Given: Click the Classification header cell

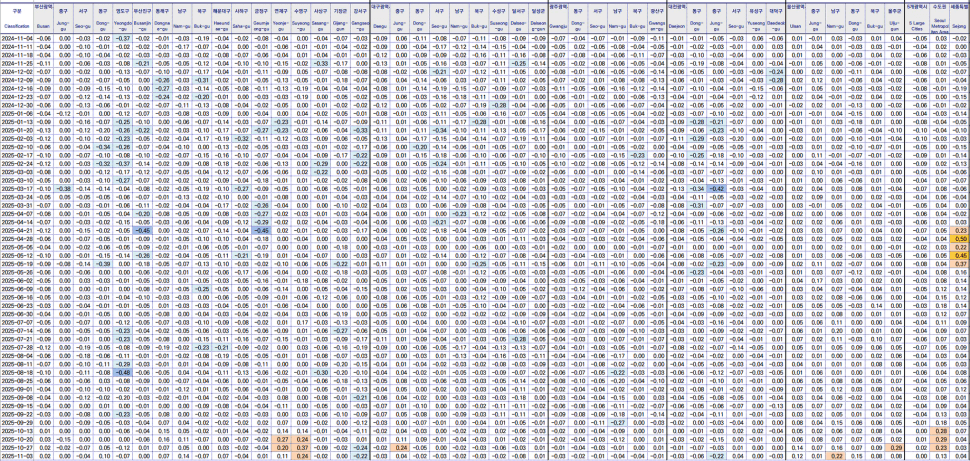Looking at the screenshot, I should (x=15, y=20).
